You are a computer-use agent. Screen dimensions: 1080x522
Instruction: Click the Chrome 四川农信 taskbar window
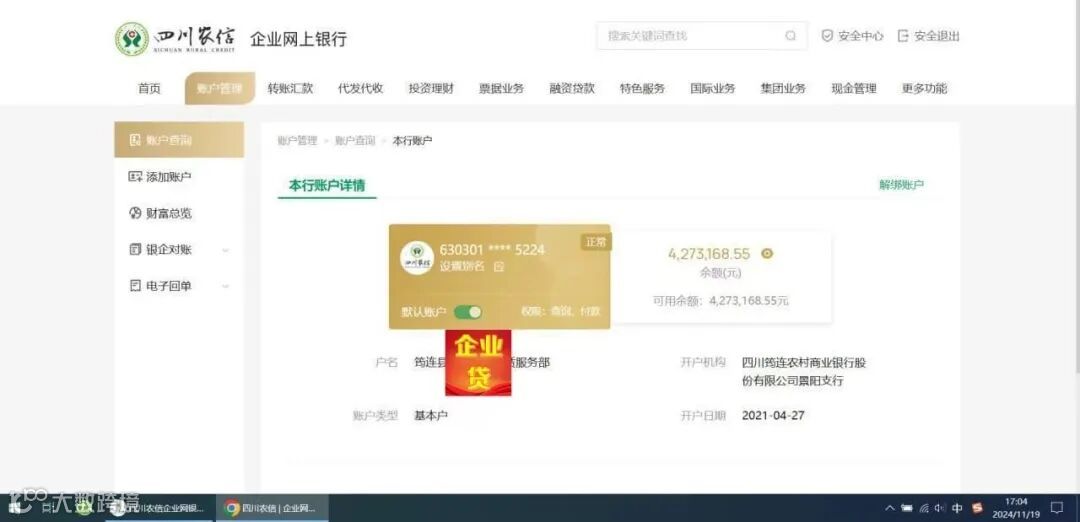click(x=272, y=508)
